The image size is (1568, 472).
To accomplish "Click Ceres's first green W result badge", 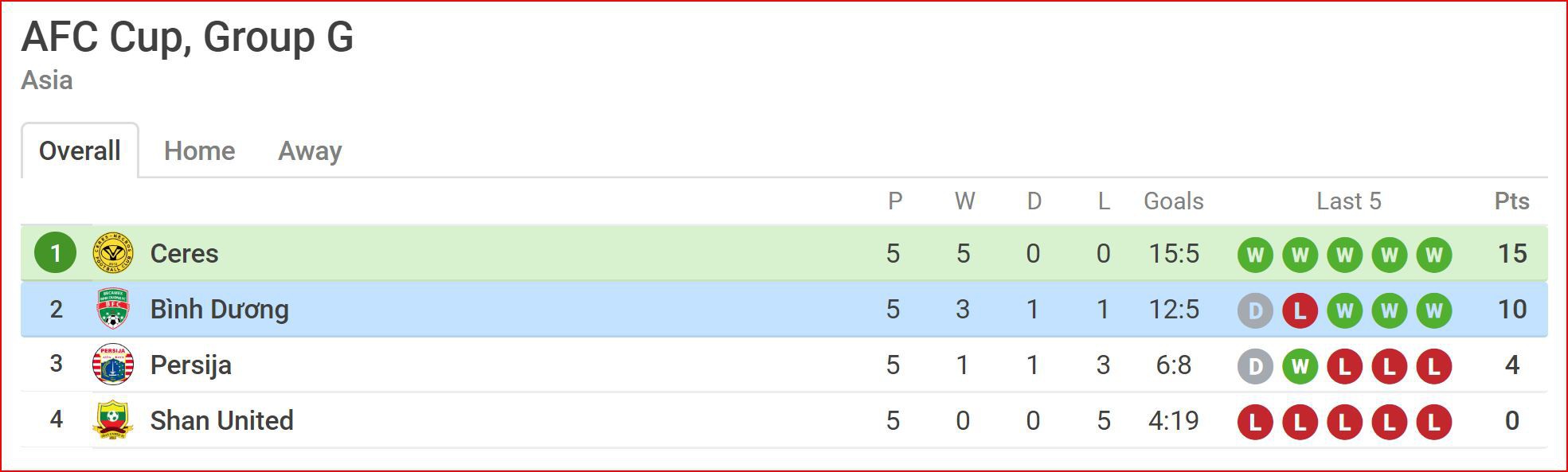I will pyautogui.click(x=1255, y=255).
